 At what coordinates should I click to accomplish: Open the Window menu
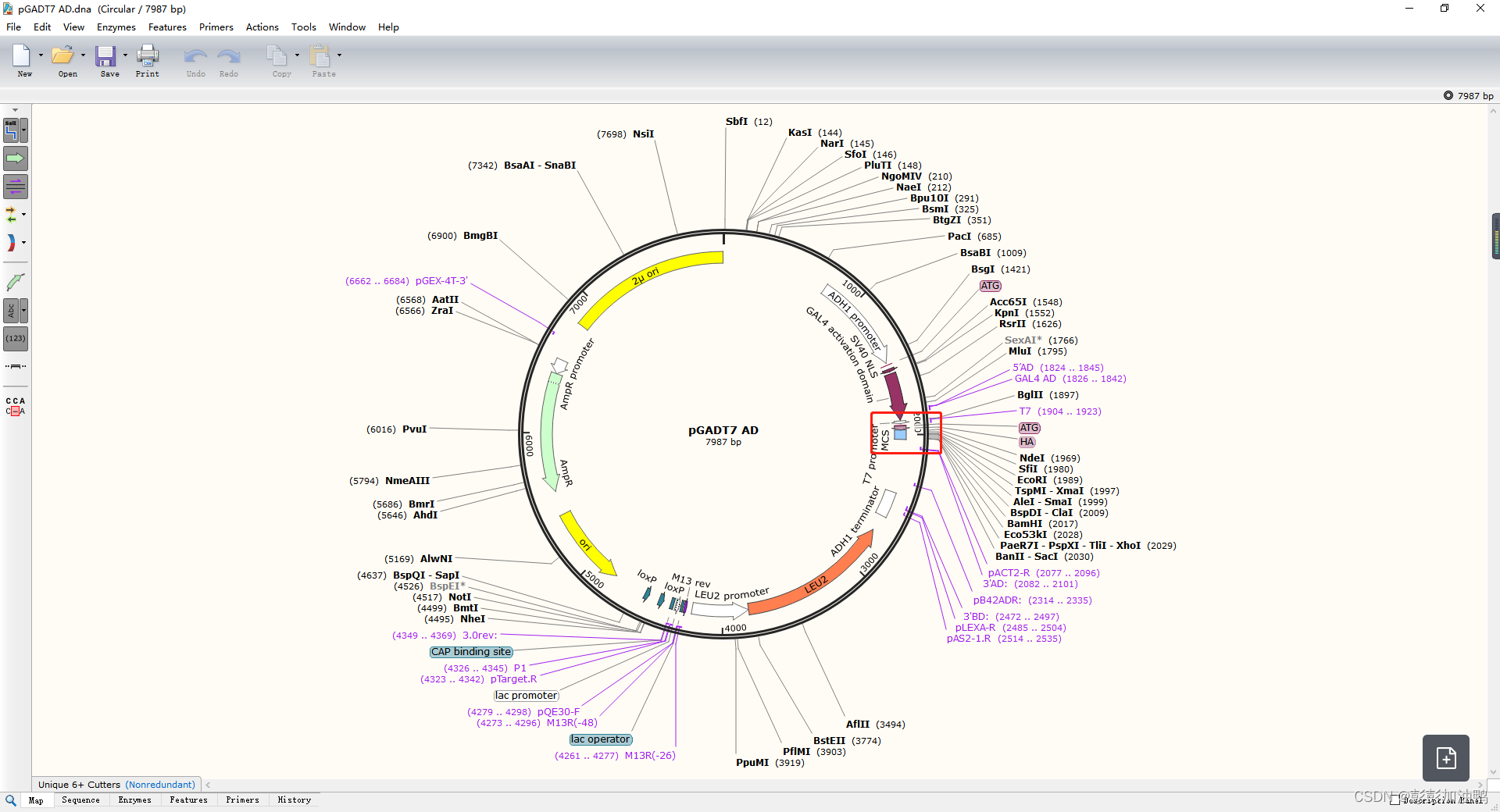tap(347, 27)
